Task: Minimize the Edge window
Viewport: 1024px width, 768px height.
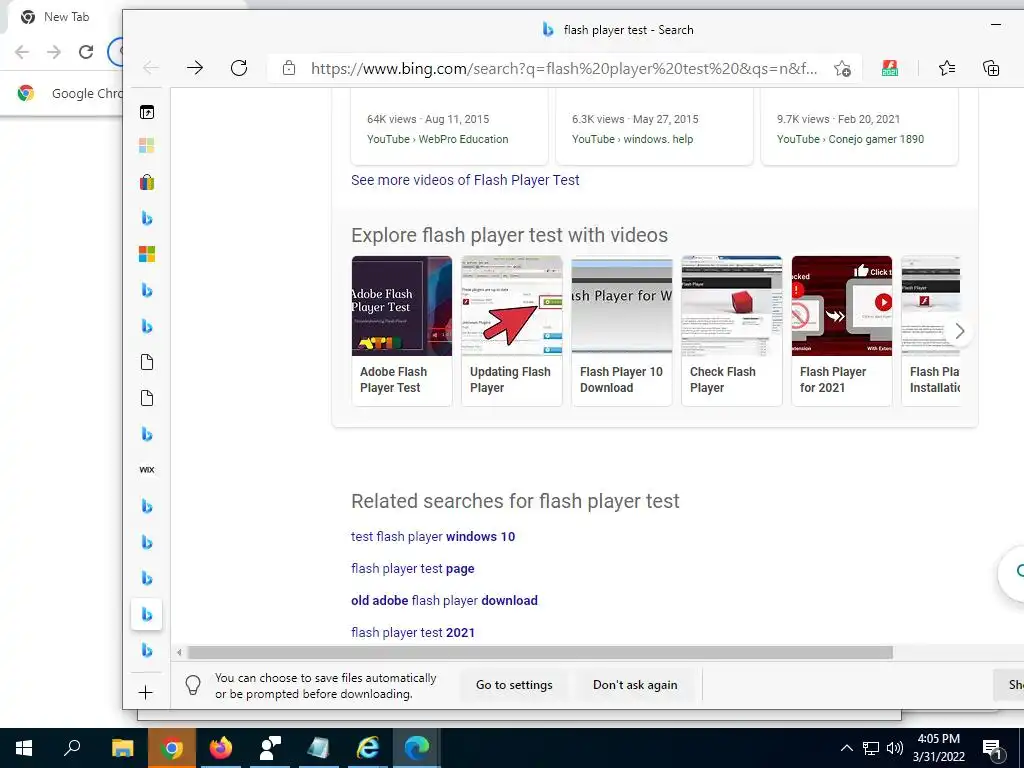Action: [995, 25]
